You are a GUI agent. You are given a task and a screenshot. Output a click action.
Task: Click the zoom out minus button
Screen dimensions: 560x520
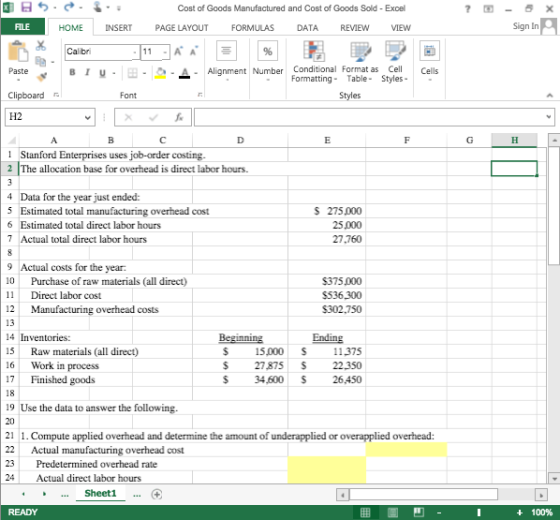[x=439, y=512]
